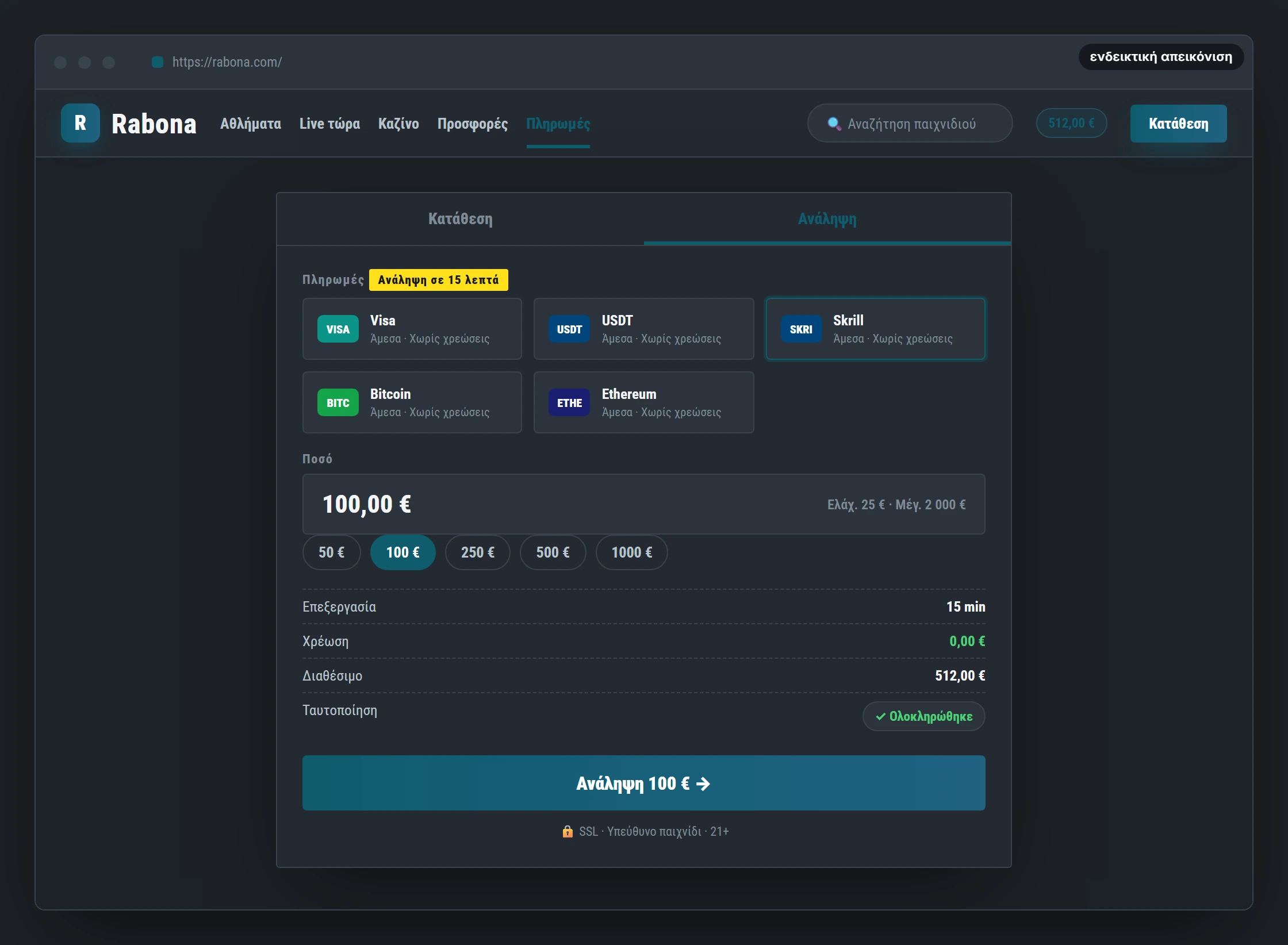Switch to the Ανάληψη tab

pyautogui.click(x=827, y=219)
